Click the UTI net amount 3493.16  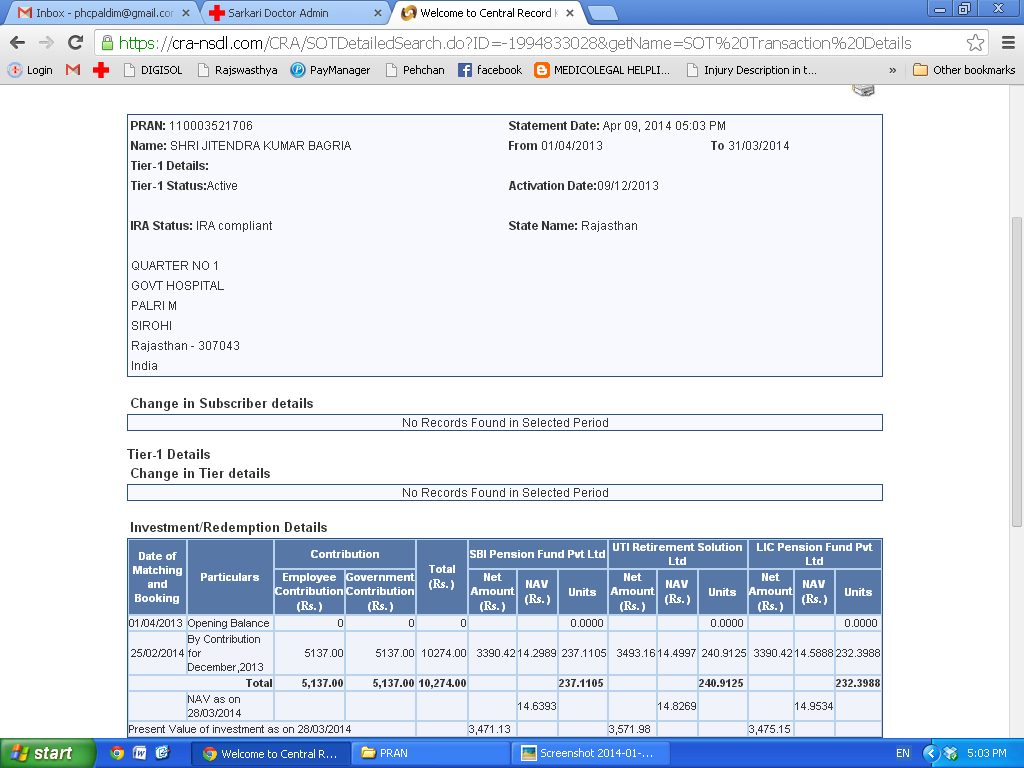(632, 653)
